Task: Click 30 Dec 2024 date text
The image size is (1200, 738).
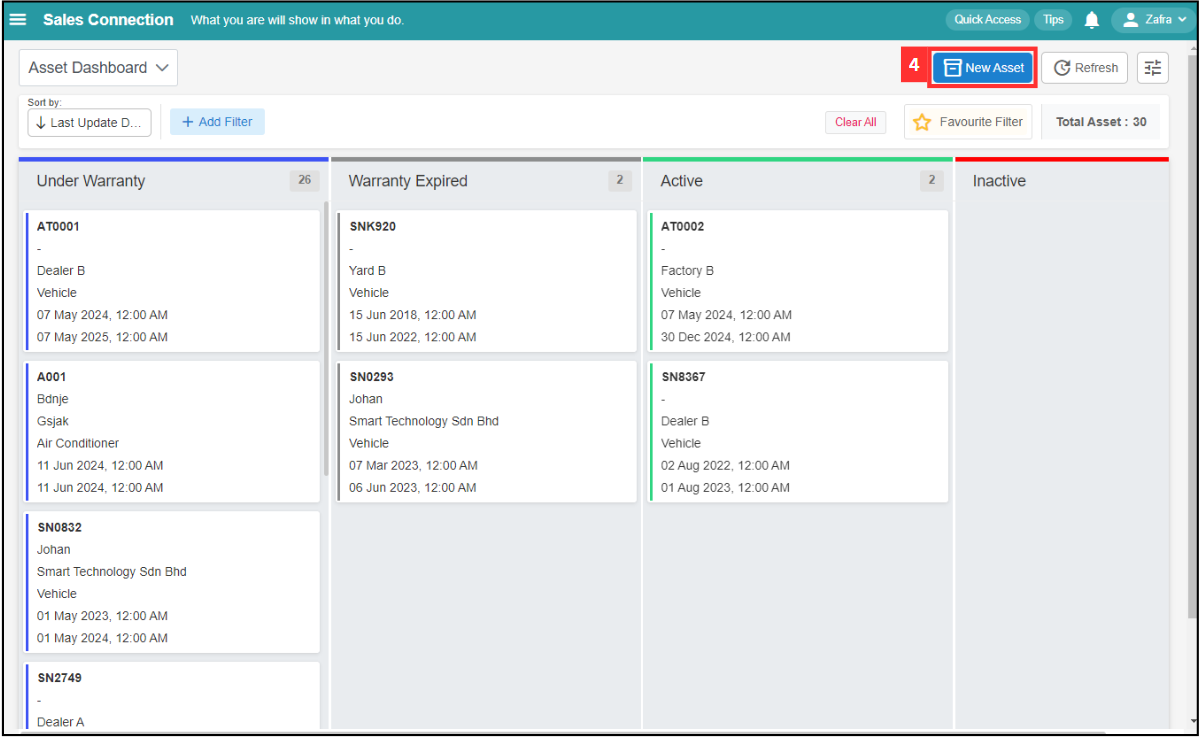Action: (725, 337)
